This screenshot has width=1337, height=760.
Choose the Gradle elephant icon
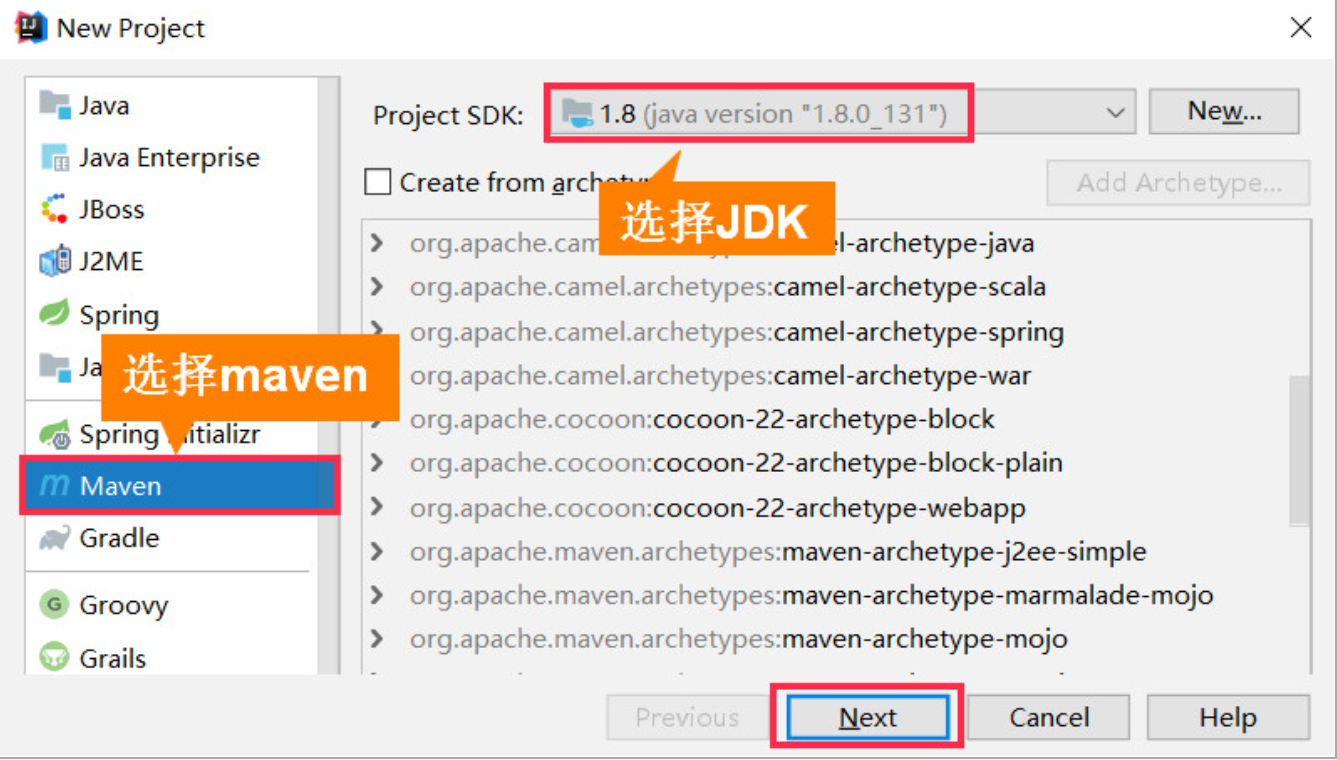[x=54, y=538]
